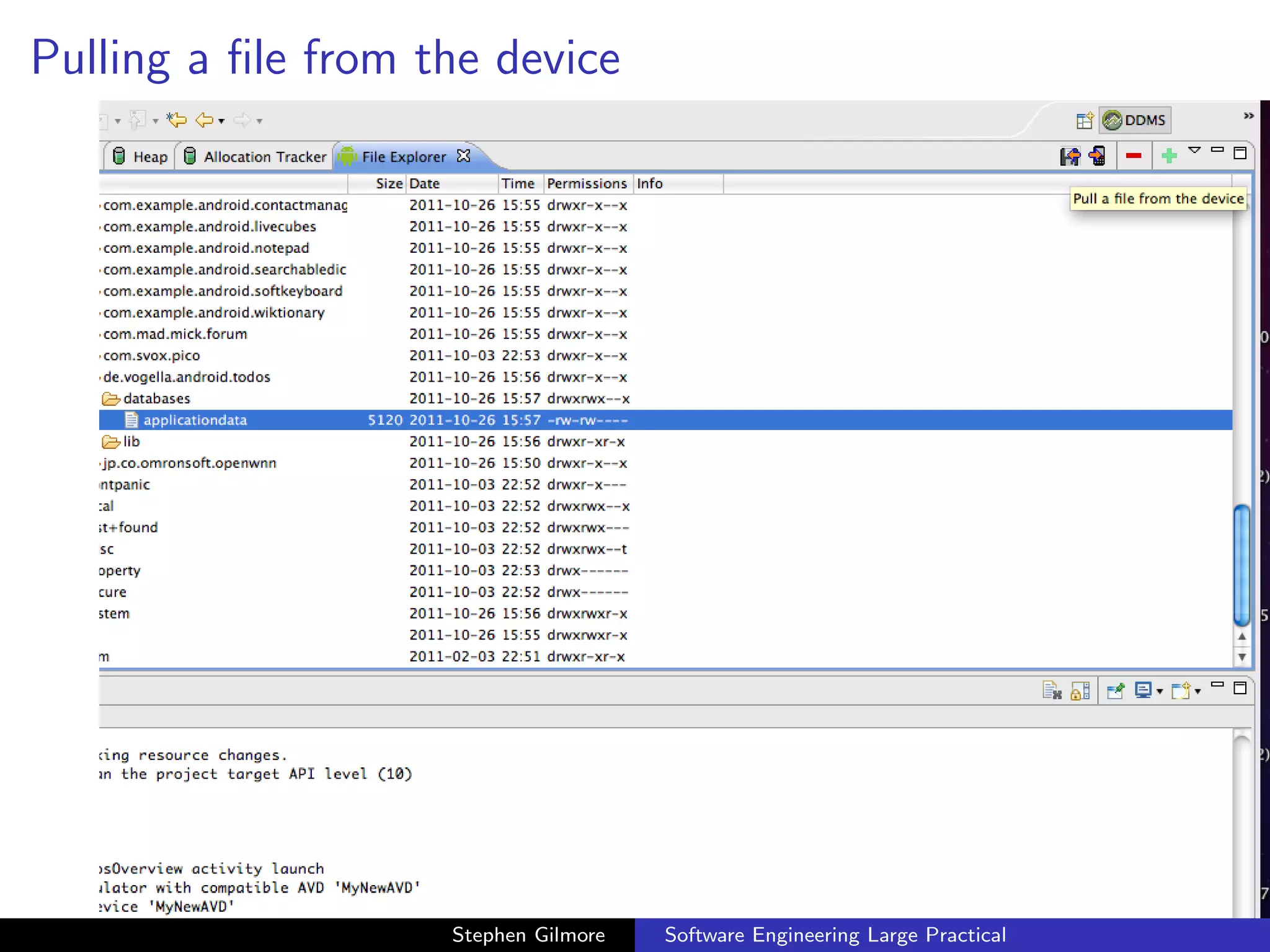The width and height of the screenshot is (1270, 952).
Task: Click the Clear Console icon
Action: pyautogui.click(x=1052, y=690)
